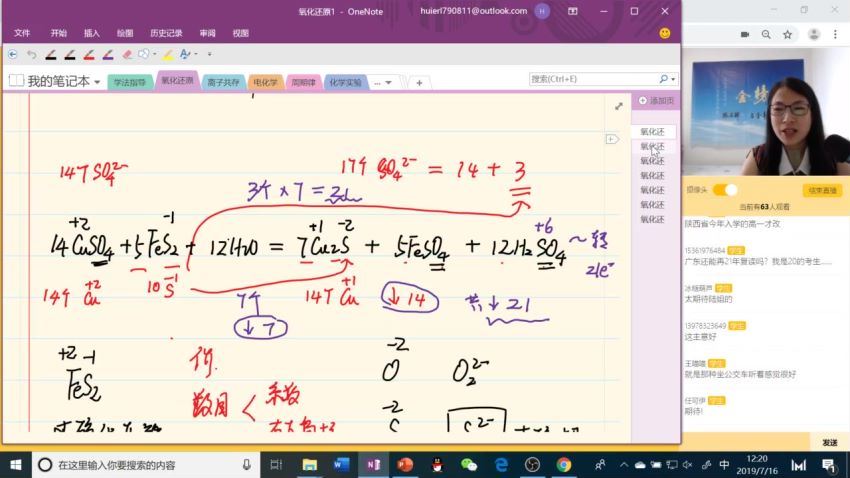Image resolution: width=850 pixels, height=478 pixels.
Task: Click the notebook icon beside 我的笔记本
Action: [x=16, y=81]
